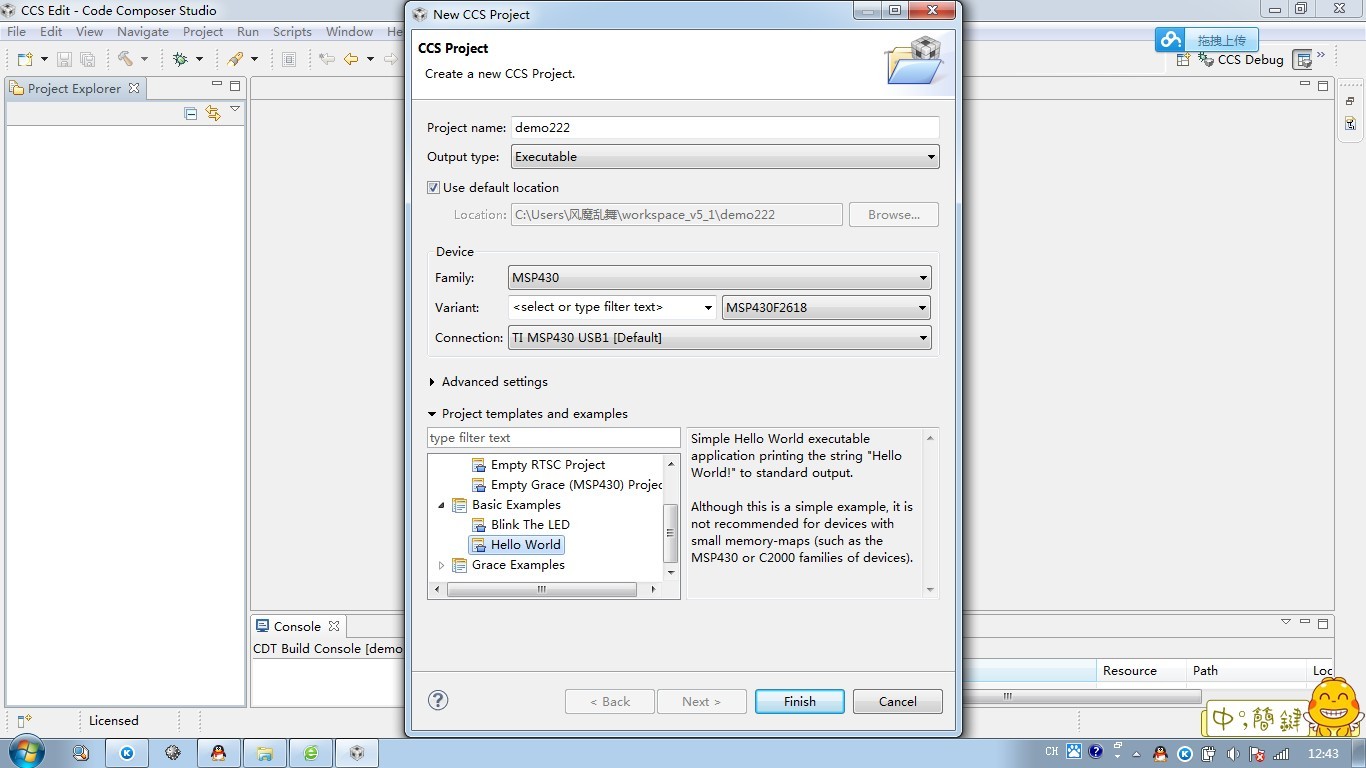Switch to the CCS Debug perspective
Viewport: 1366px width, 768px height.
pyautogui.click(x=1241, y=59)
